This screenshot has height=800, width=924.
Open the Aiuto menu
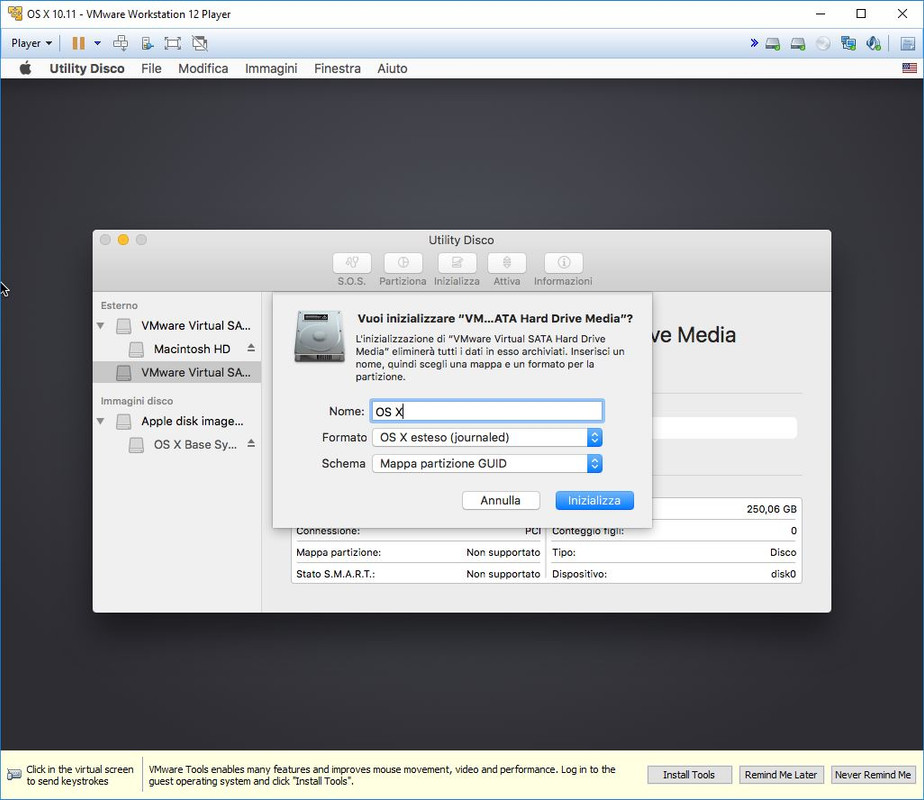click(392, 68)
